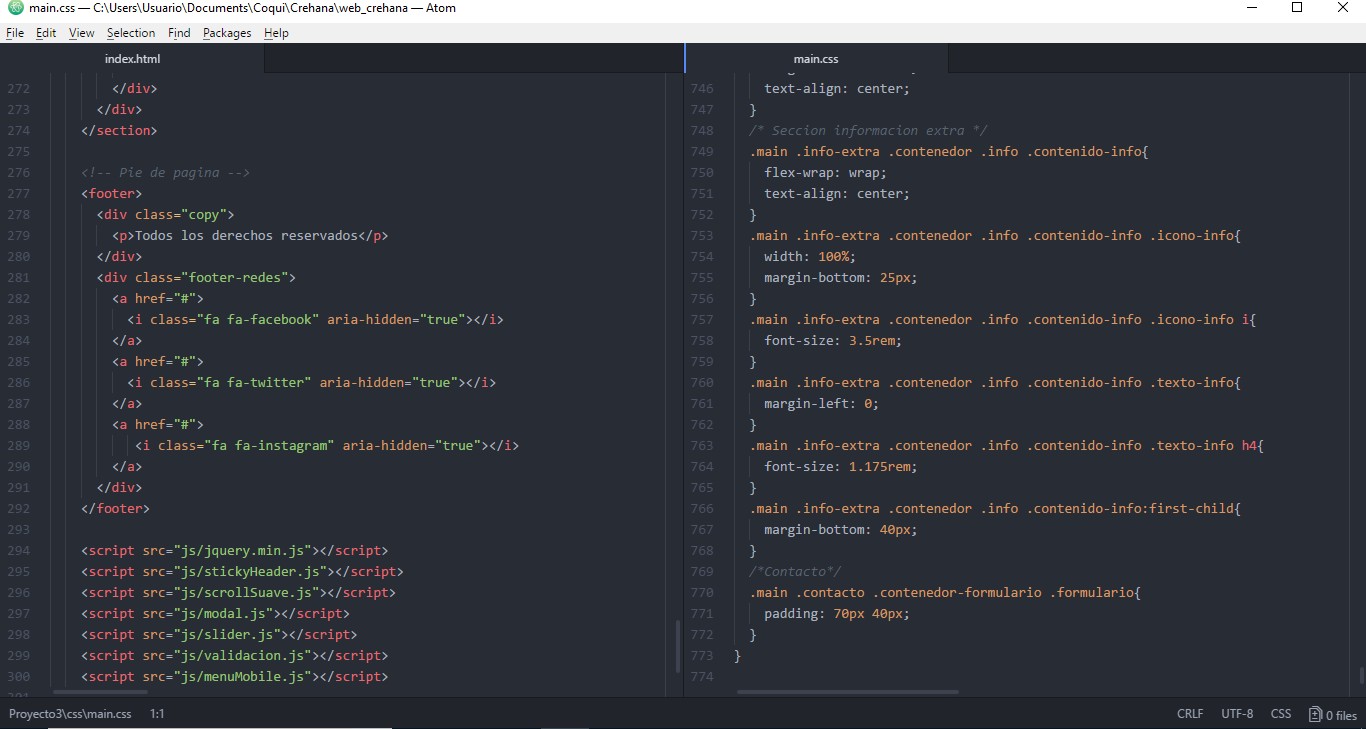Click the .texto-info h4 selector line
1366x729 pixels.
(1007, 445)
